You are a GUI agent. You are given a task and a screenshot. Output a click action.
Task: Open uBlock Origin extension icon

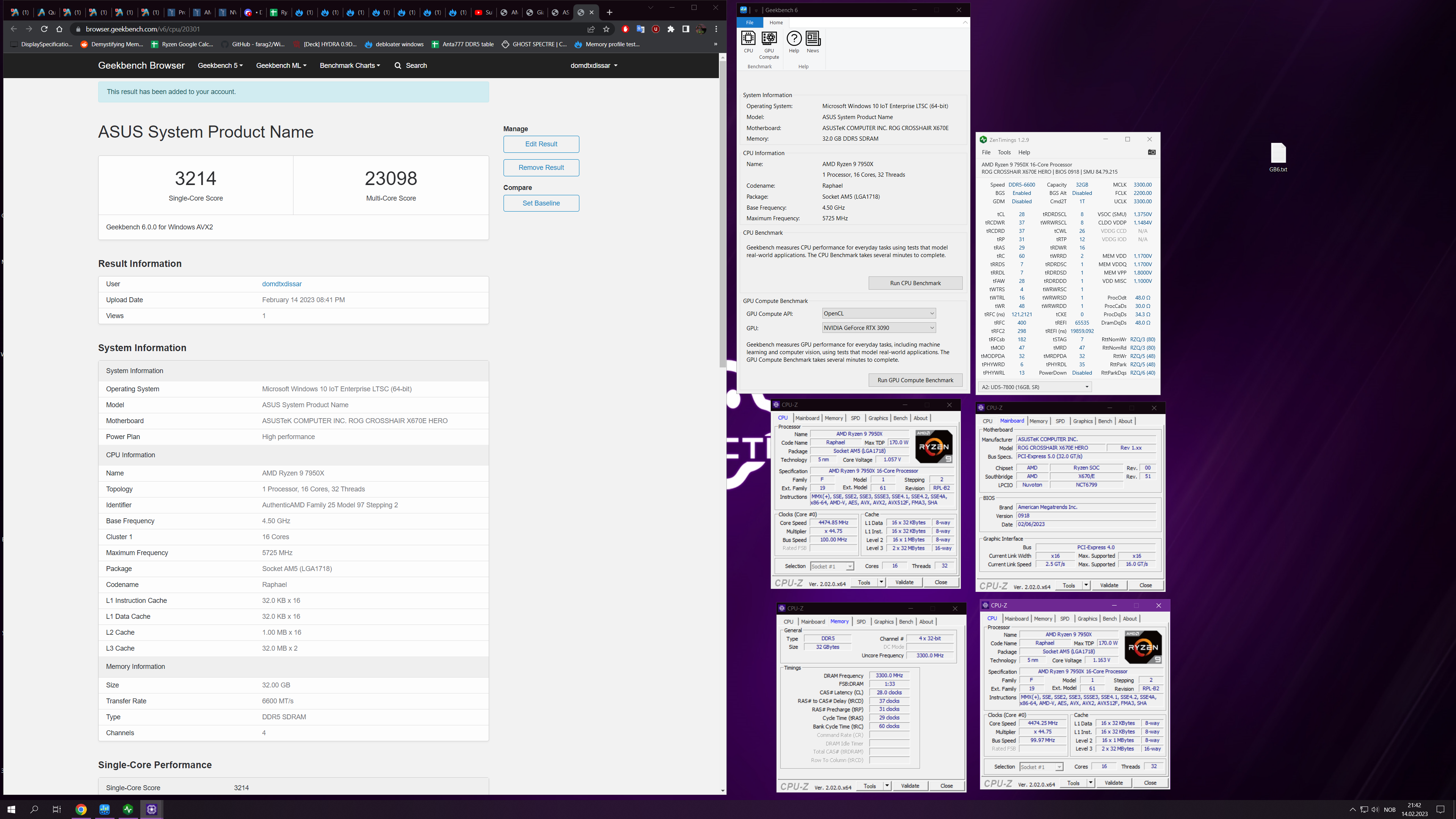tap(656, 29)
